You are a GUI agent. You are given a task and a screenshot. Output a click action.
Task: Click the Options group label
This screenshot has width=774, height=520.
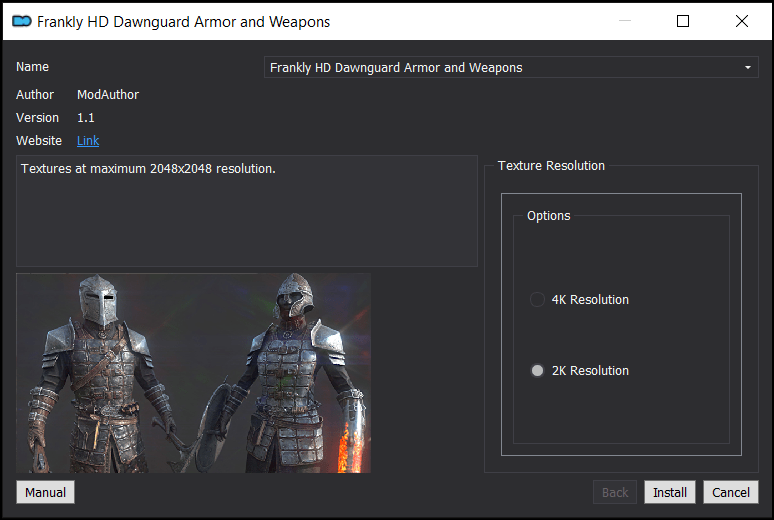(548, 216)
